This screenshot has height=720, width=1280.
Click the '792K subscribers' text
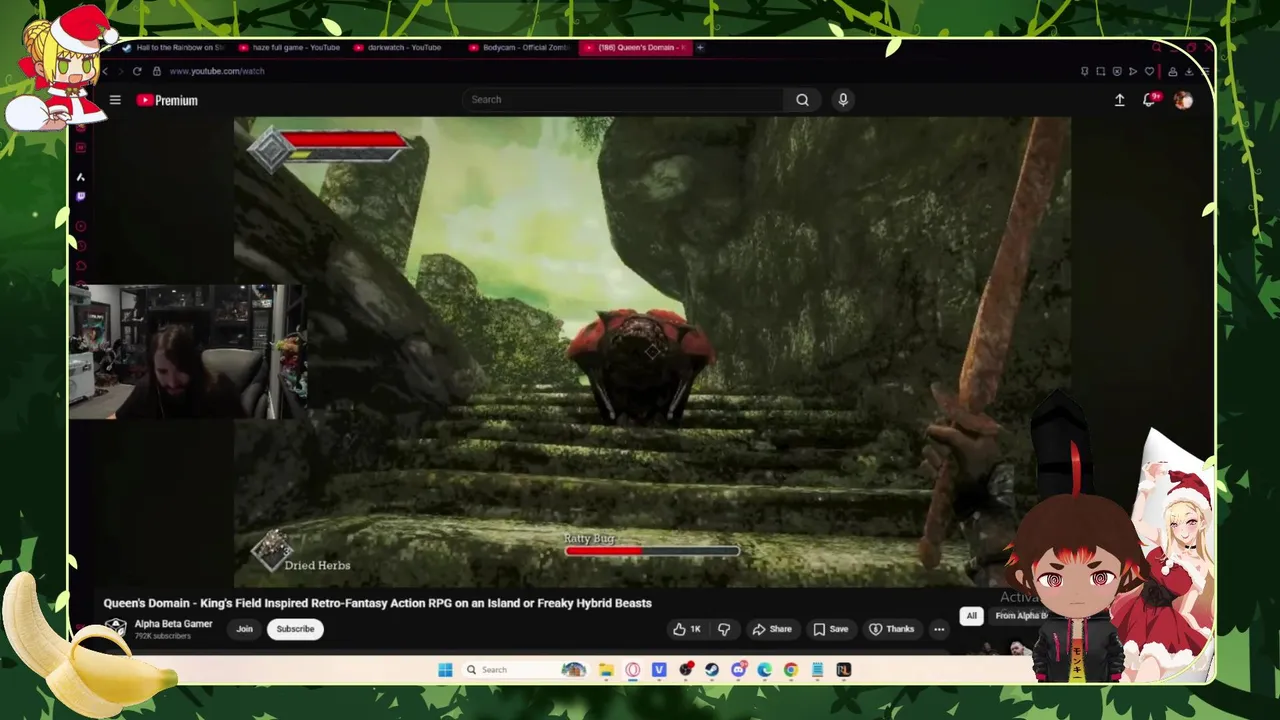(162, 636)
